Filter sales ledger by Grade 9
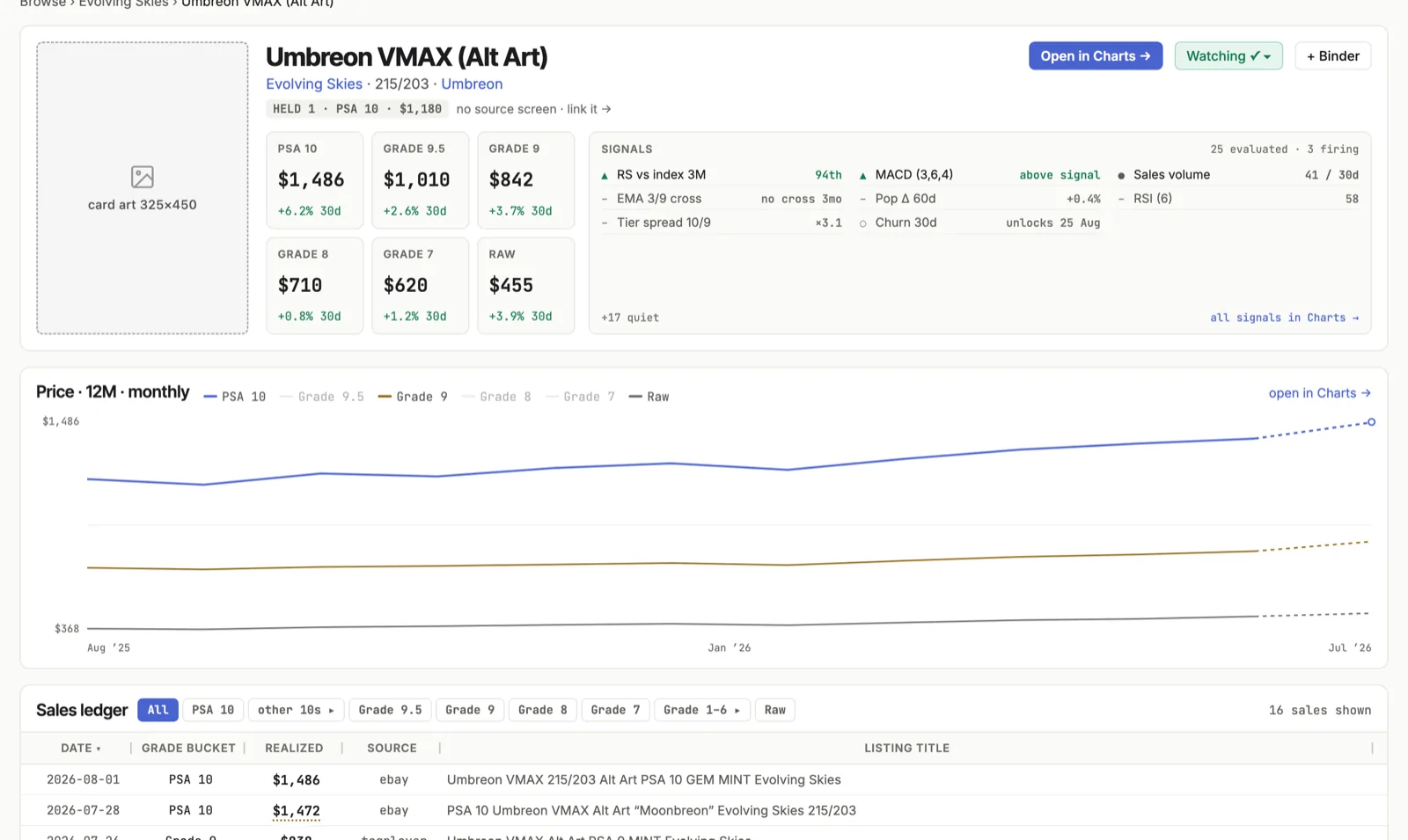The height and width of the screenshot is (840, 1408). 470,710
